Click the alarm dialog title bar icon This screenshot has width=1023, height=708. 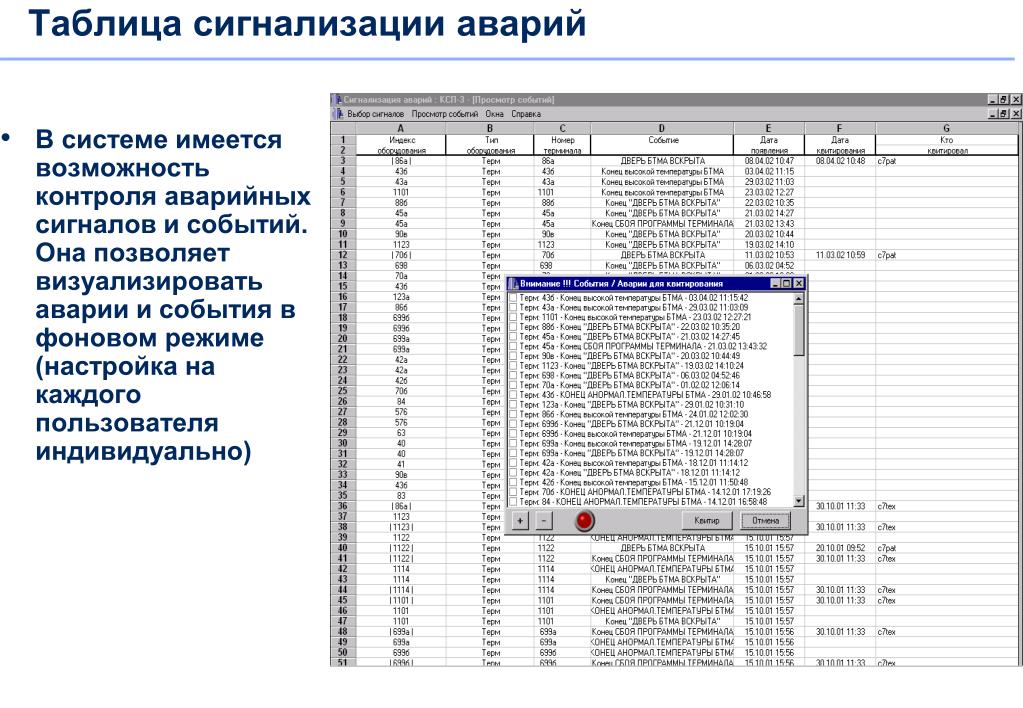[513, 284]
